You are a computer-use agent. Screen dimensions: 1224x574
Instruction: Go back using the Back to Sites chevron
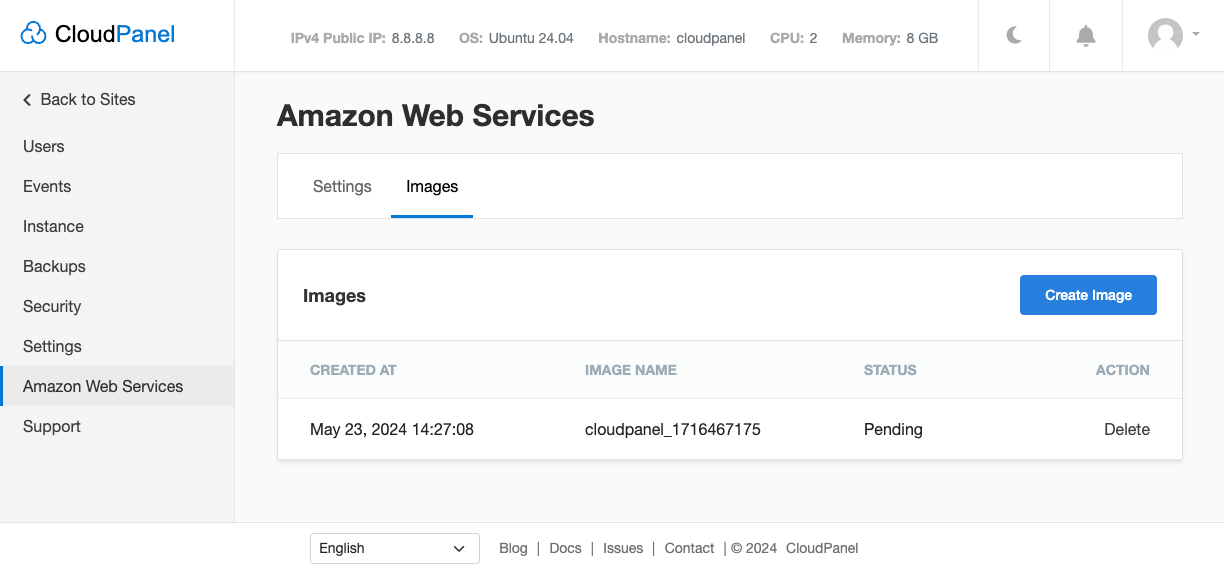tap(27, 100)
